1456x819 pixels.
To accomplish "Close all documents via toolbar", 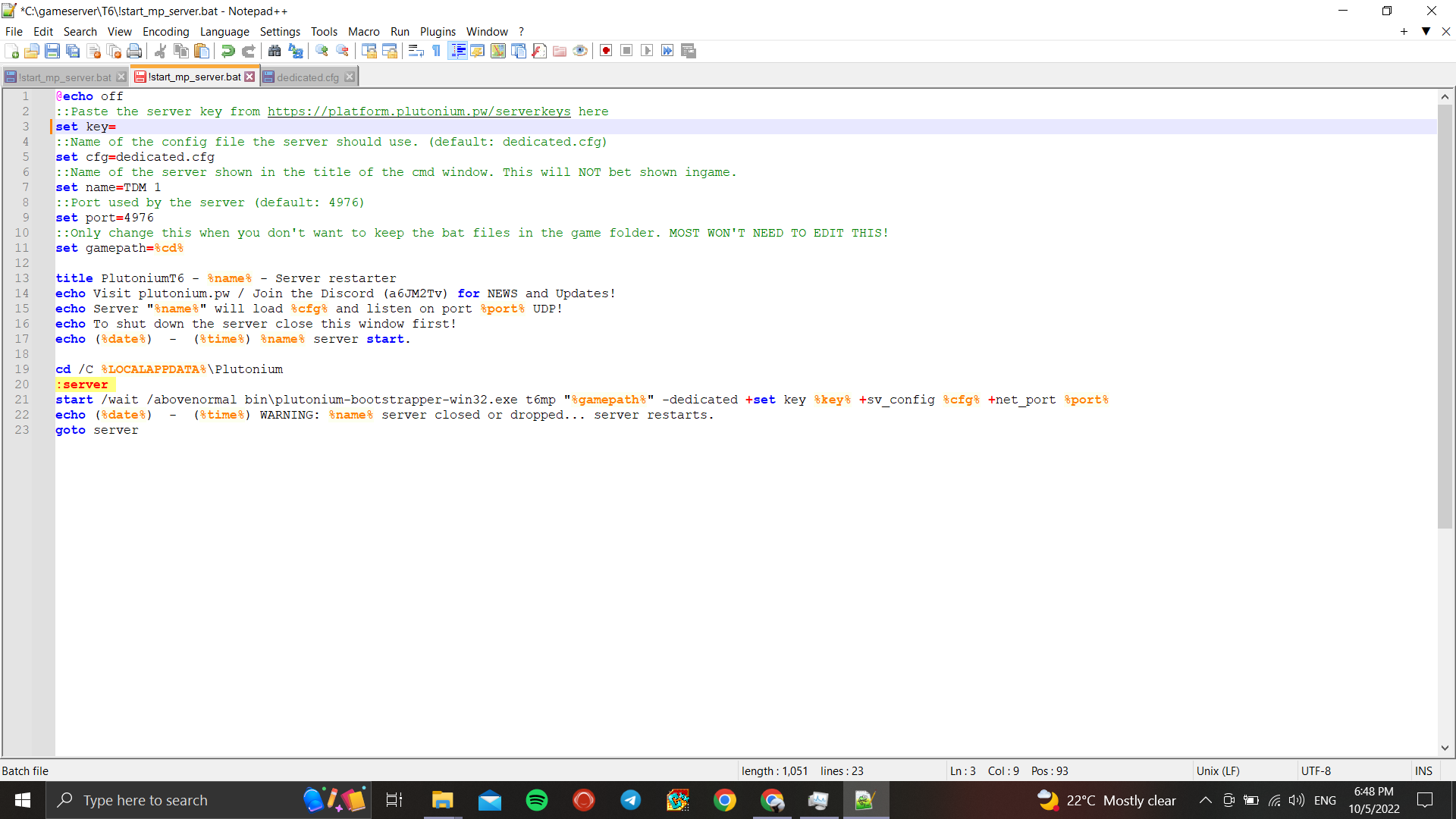I will pos(114,51).
